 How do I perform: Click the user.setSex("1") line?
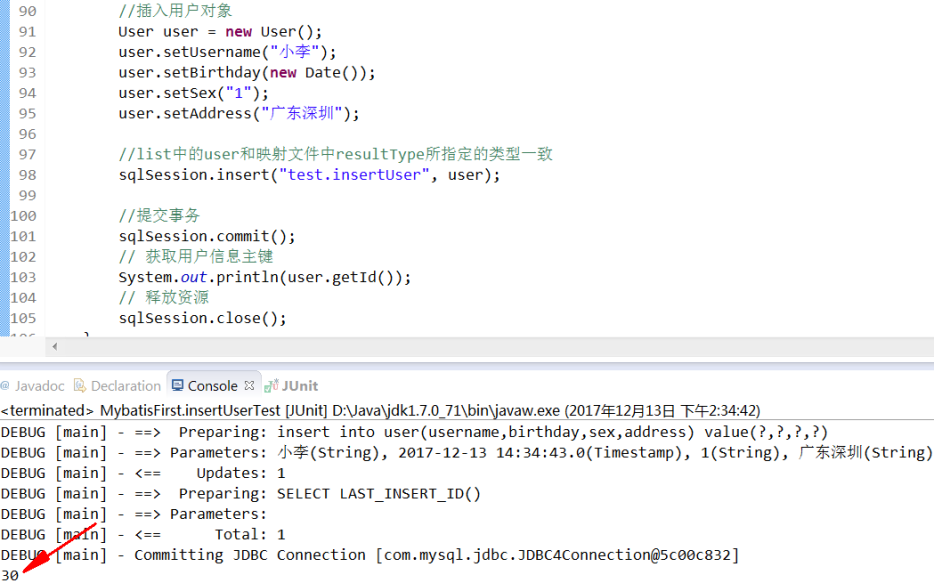tap(193, 94)
